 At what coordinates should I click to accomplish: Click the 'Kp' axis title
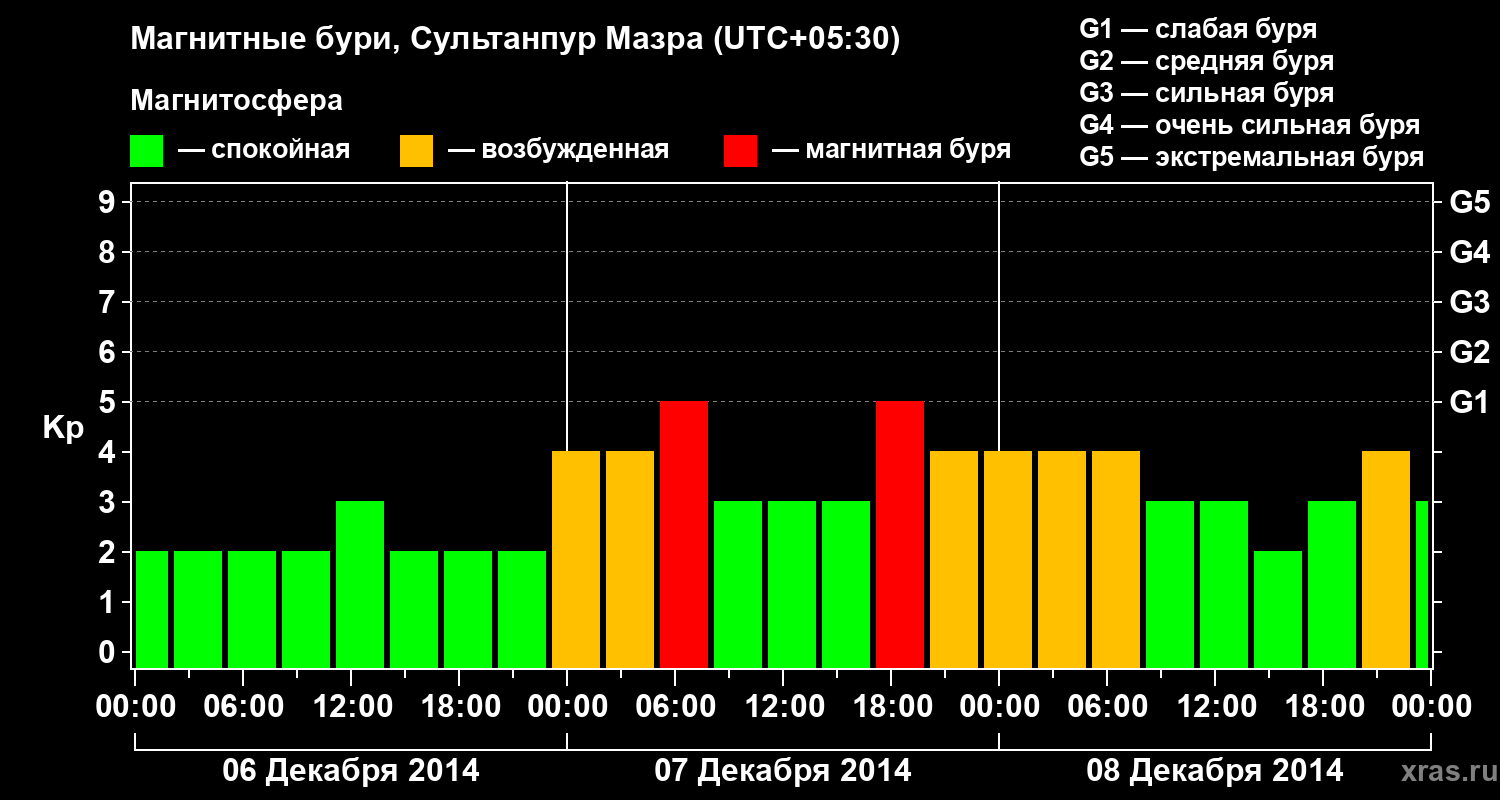63,429
